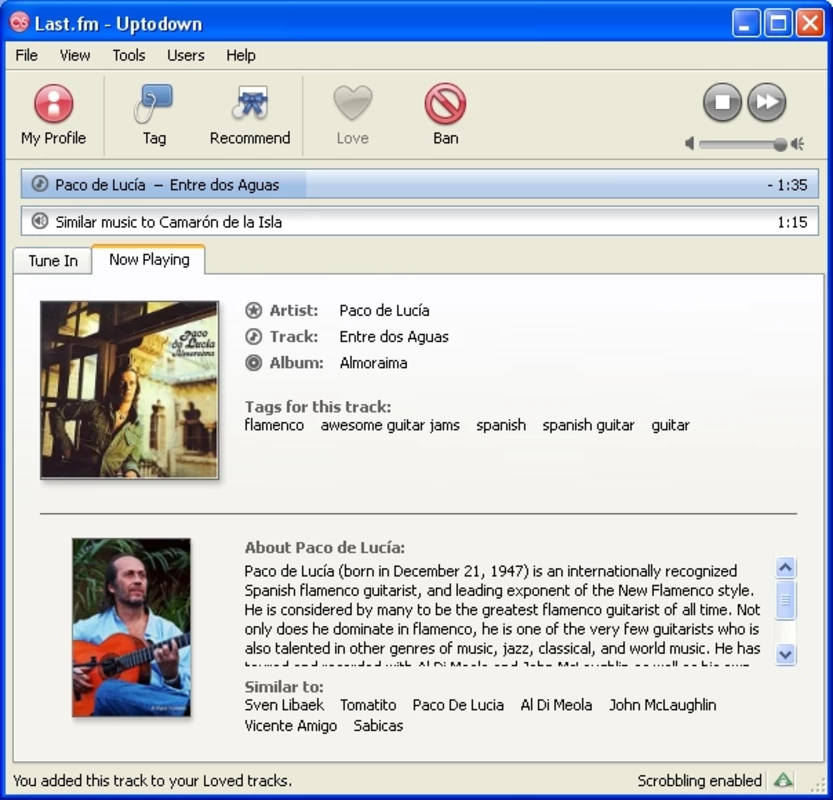
Task: Click the Almoraima album cover
Action: point(129,390)
